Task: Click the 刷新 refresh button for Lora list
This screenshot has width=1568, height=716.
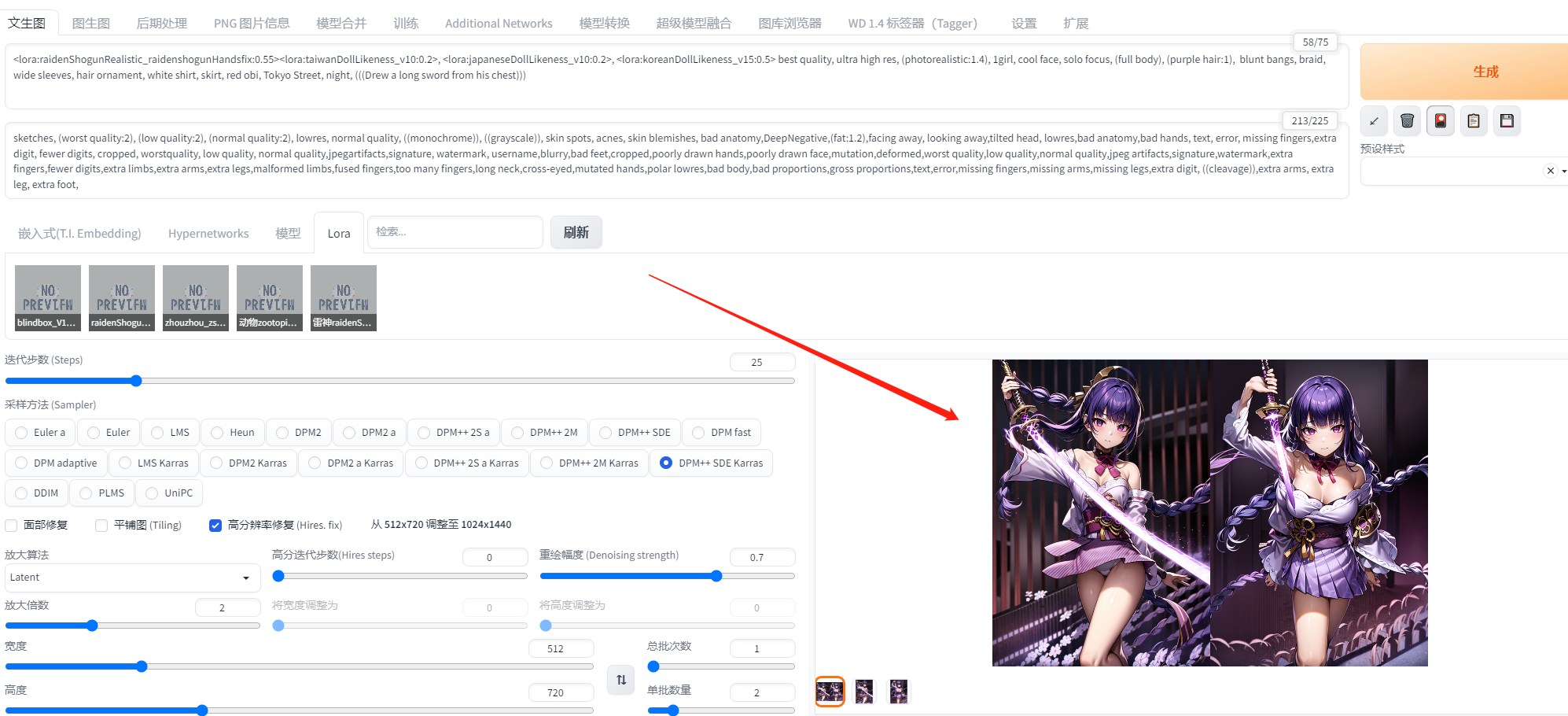Action: [576, 231]
